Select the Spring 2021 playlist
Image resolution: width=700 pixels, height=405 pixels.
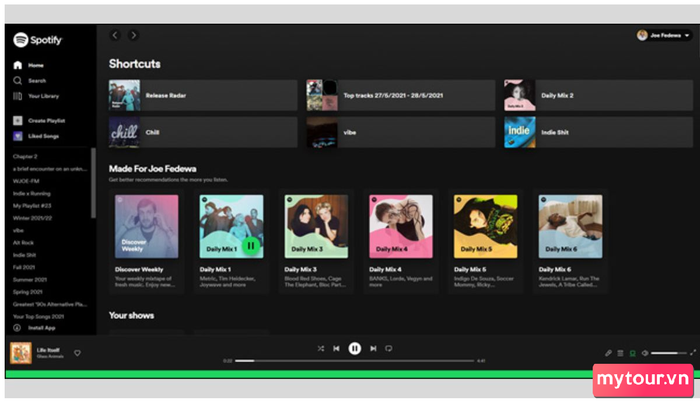click(x=27, y=292)
